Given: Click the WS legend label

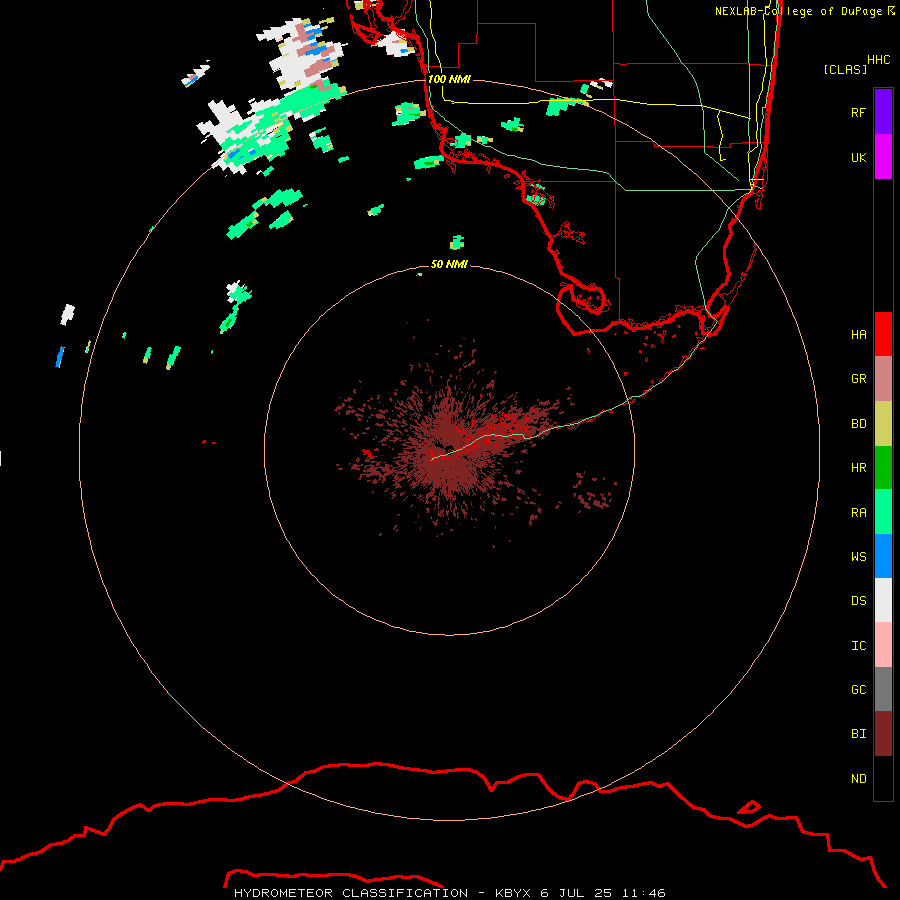Looking at the screenshot, I should (x=858, y=557).
